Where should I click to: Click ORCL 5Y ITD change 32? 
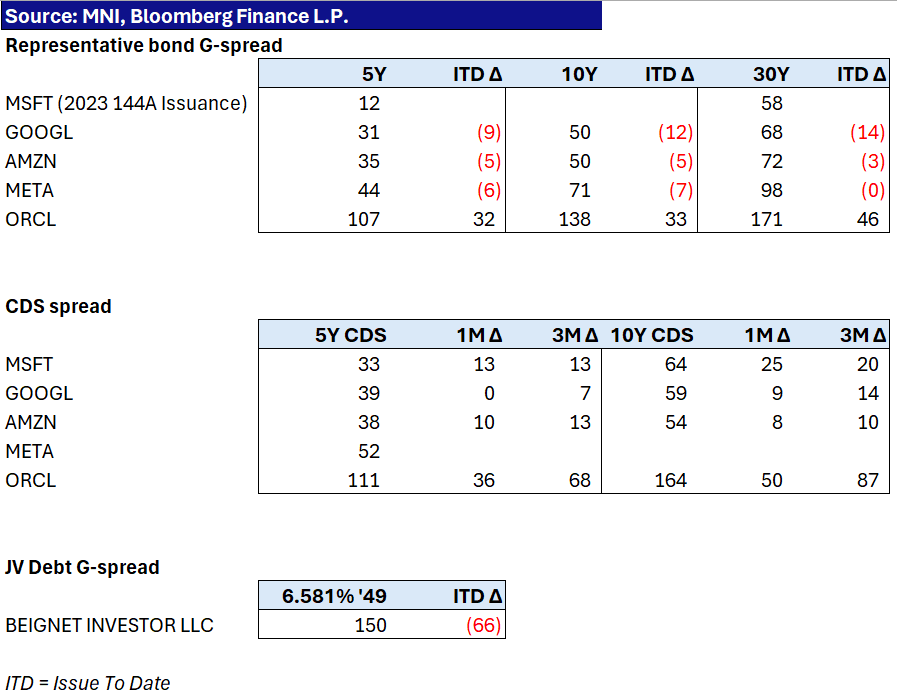click(x=484, y=220)
